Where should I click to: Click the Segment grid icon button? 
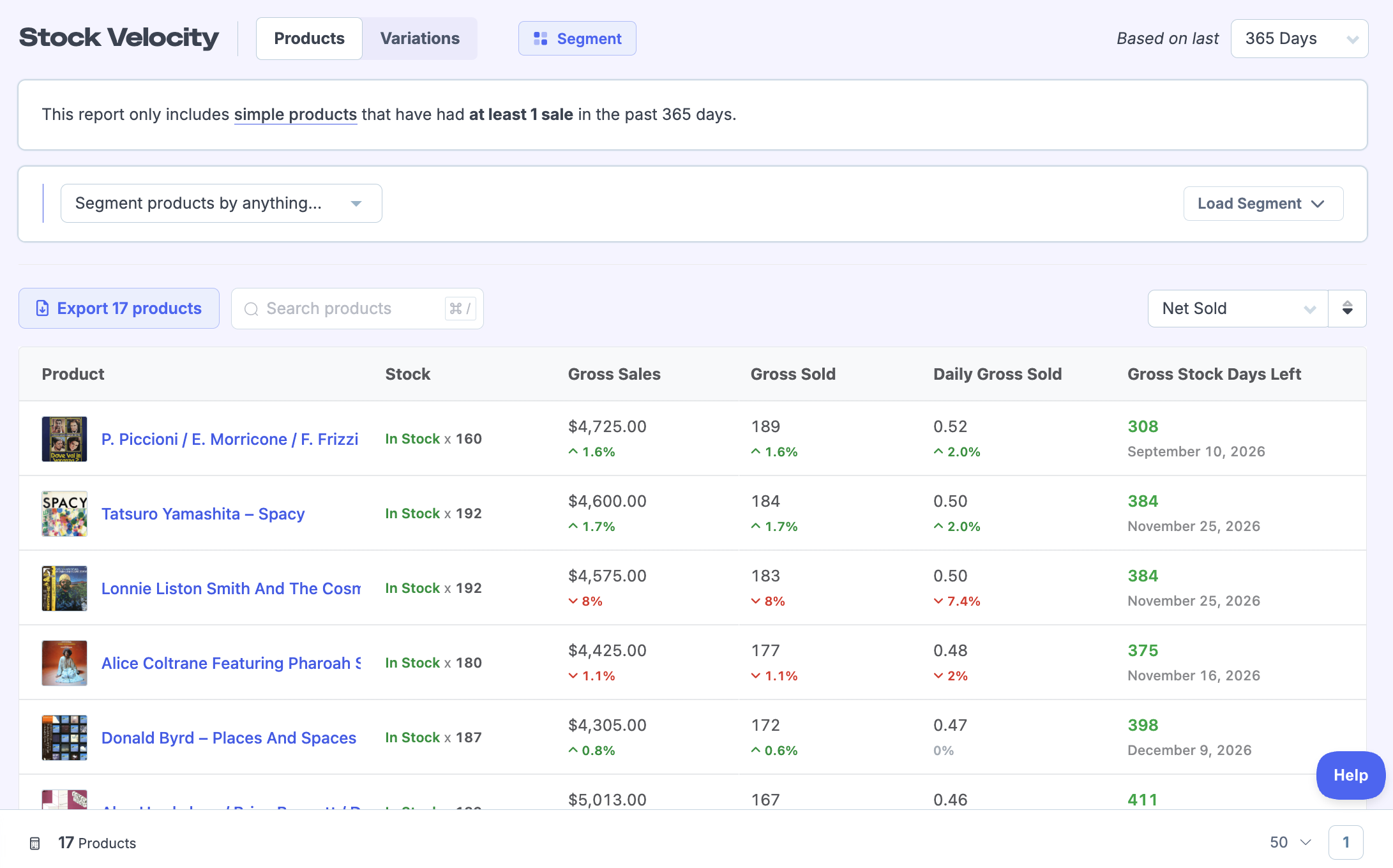(x=540, y=39)
